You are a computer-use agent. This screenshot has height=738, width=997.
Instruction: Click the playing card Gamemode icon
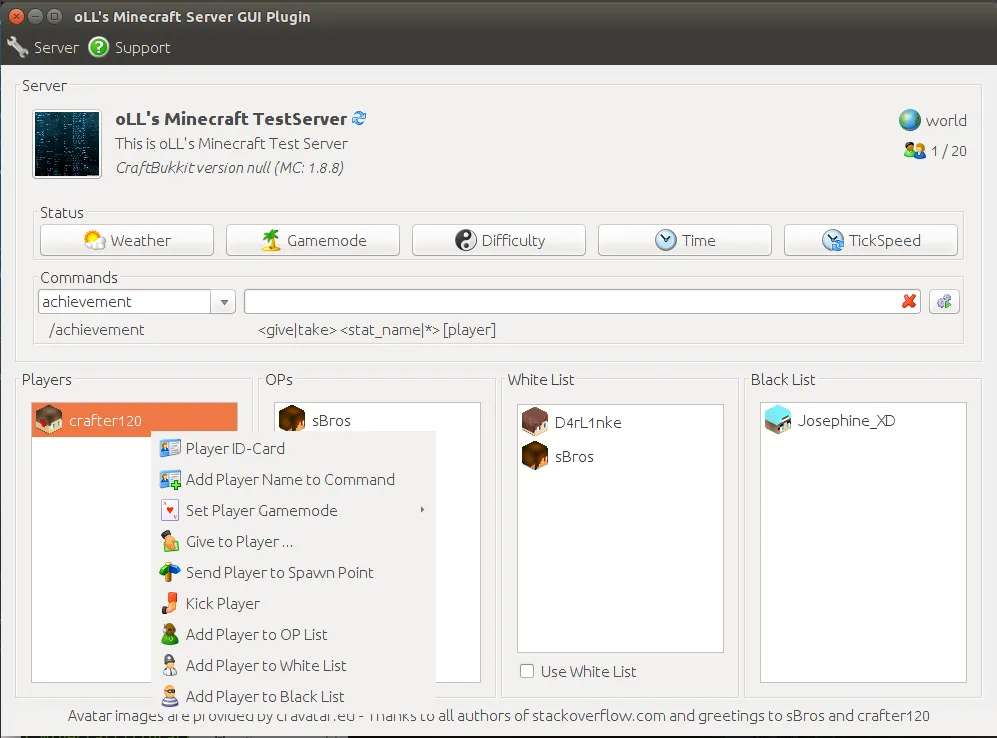point(170,510)
